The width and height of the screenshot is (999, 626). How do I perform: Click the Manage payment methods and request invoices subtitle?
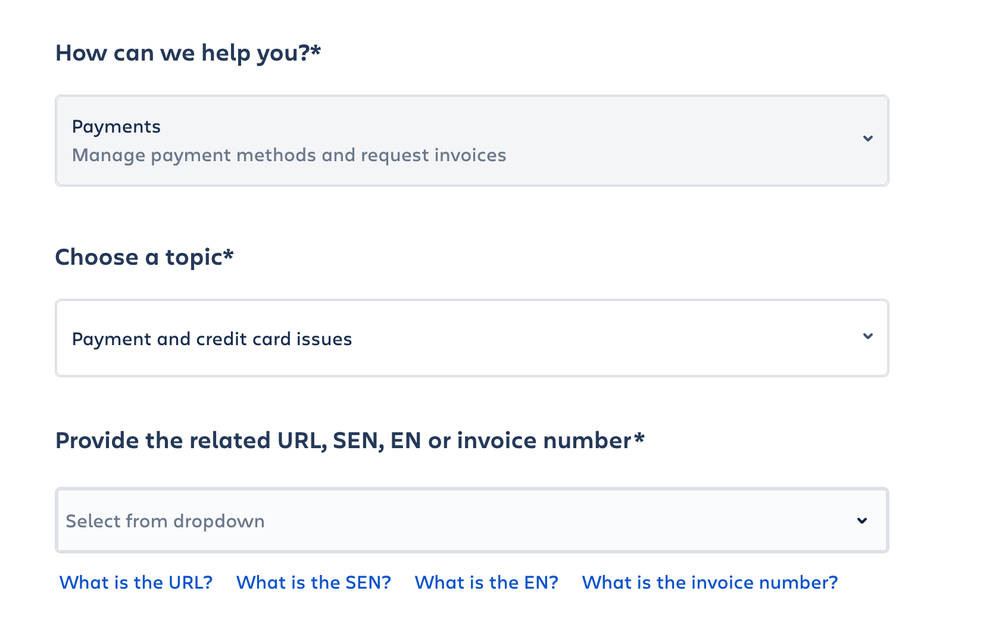(x=288, y=155)
